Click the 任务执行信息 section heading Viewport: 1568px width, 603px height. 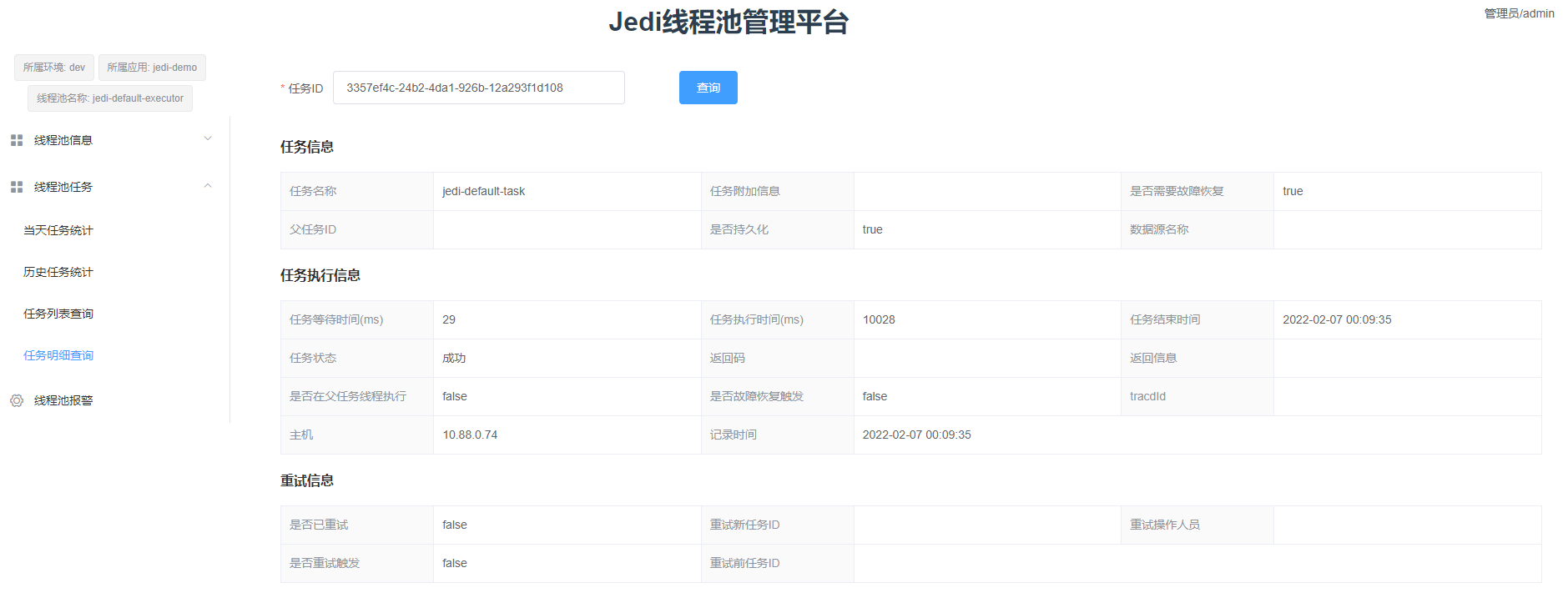click(x=320, y=275)
